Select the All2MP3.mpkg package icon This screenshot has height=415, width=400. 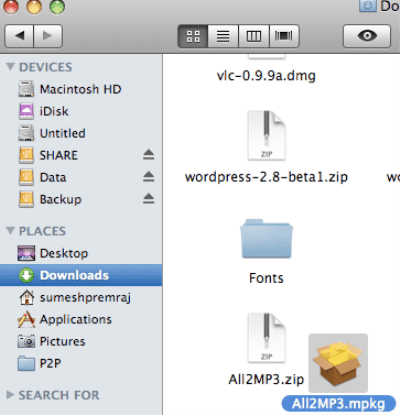pyautogui.click(x=338, y=363)
